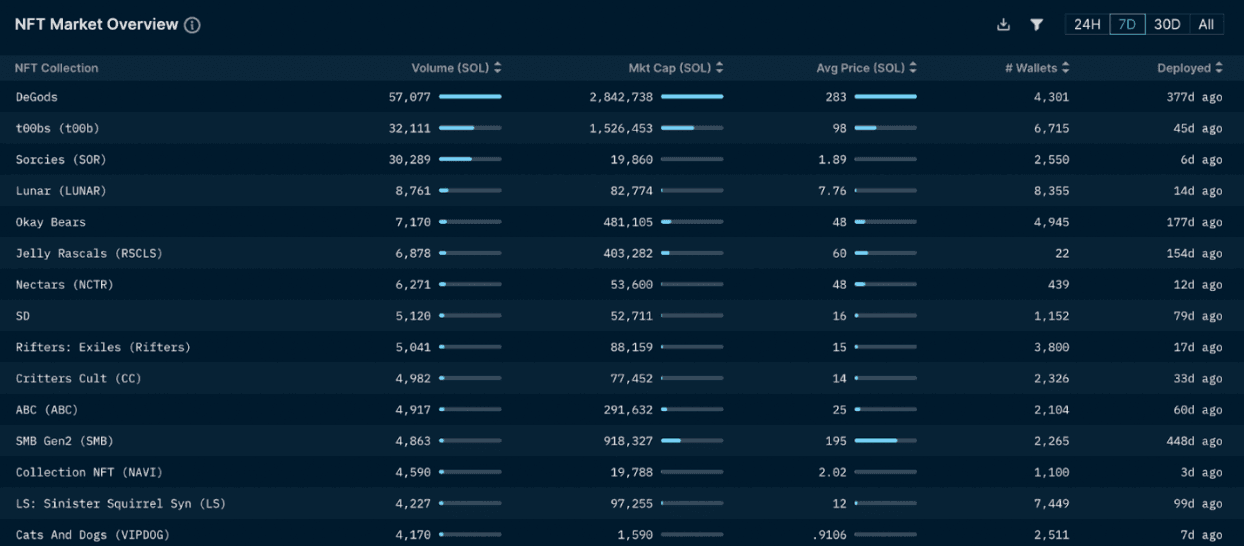This screenshot has width=1244, height=546.
Task: Show All timeframe data
Action: pyautogui.click(x=1206, y=25)
